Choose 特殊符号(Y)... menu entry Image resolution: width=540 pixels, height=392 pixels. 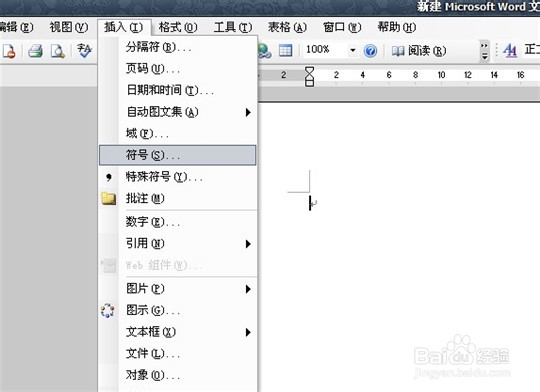click(178, 177)
